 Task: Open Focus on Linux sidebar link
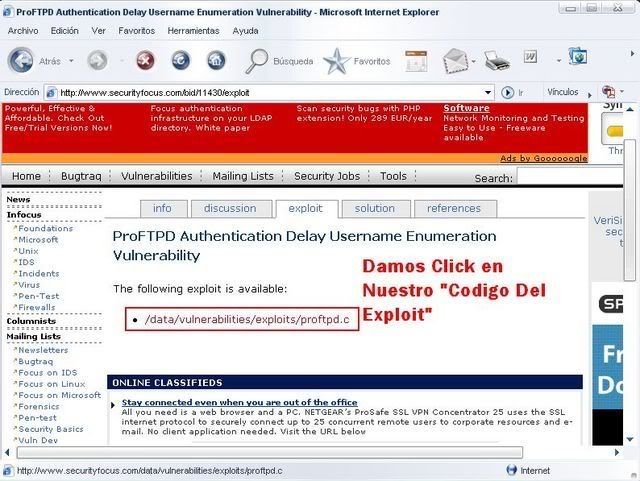52,384
